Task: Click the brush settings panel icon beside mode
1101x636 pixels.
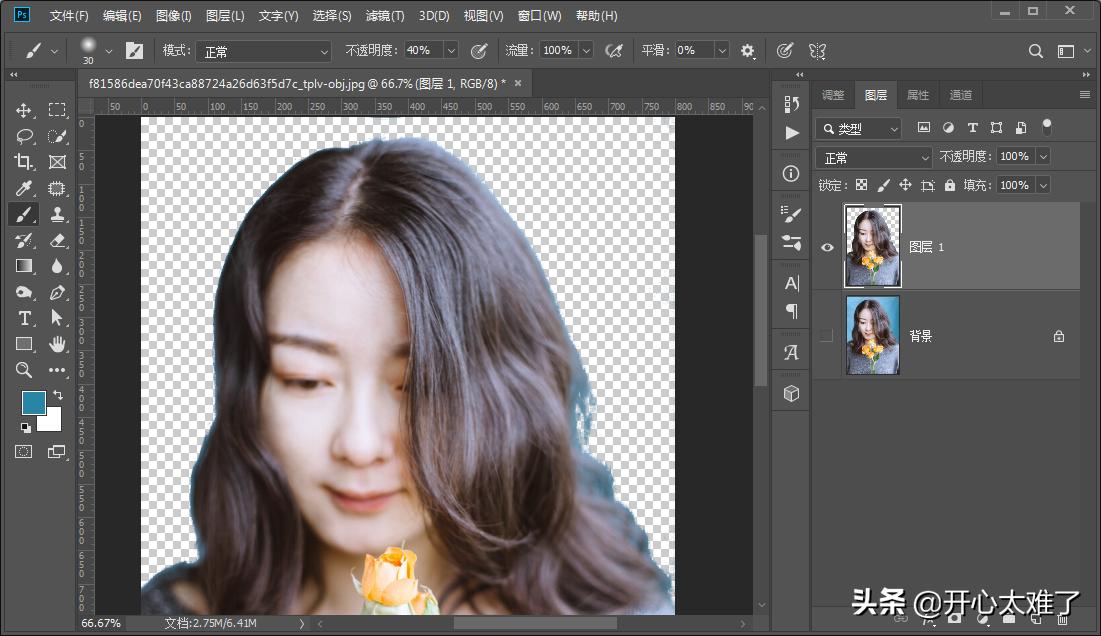Action: [135, 50]
